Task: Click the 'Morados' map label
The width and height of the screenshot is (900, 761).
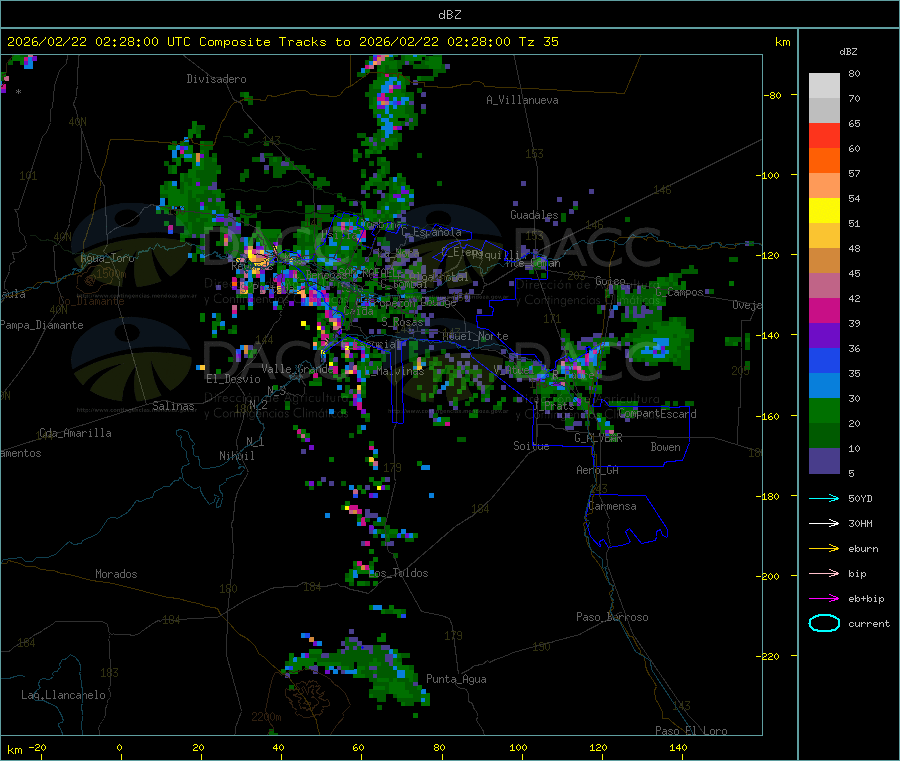Action: click(x=116, y=574)
